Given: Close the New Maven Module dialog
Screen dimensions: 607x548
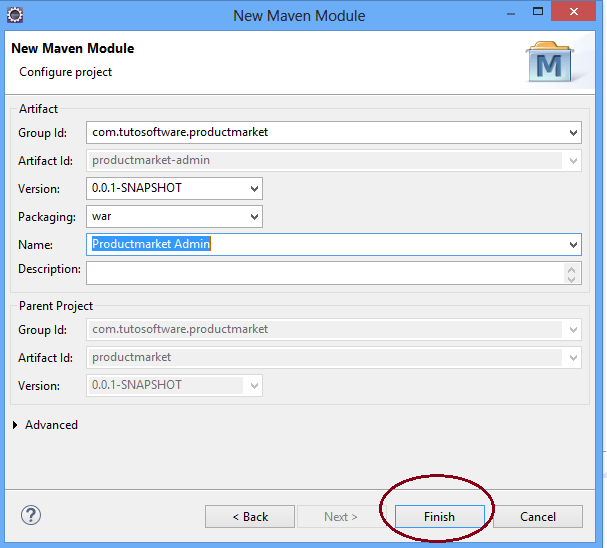Looking at the screenshot, I should tap(573, 11).
